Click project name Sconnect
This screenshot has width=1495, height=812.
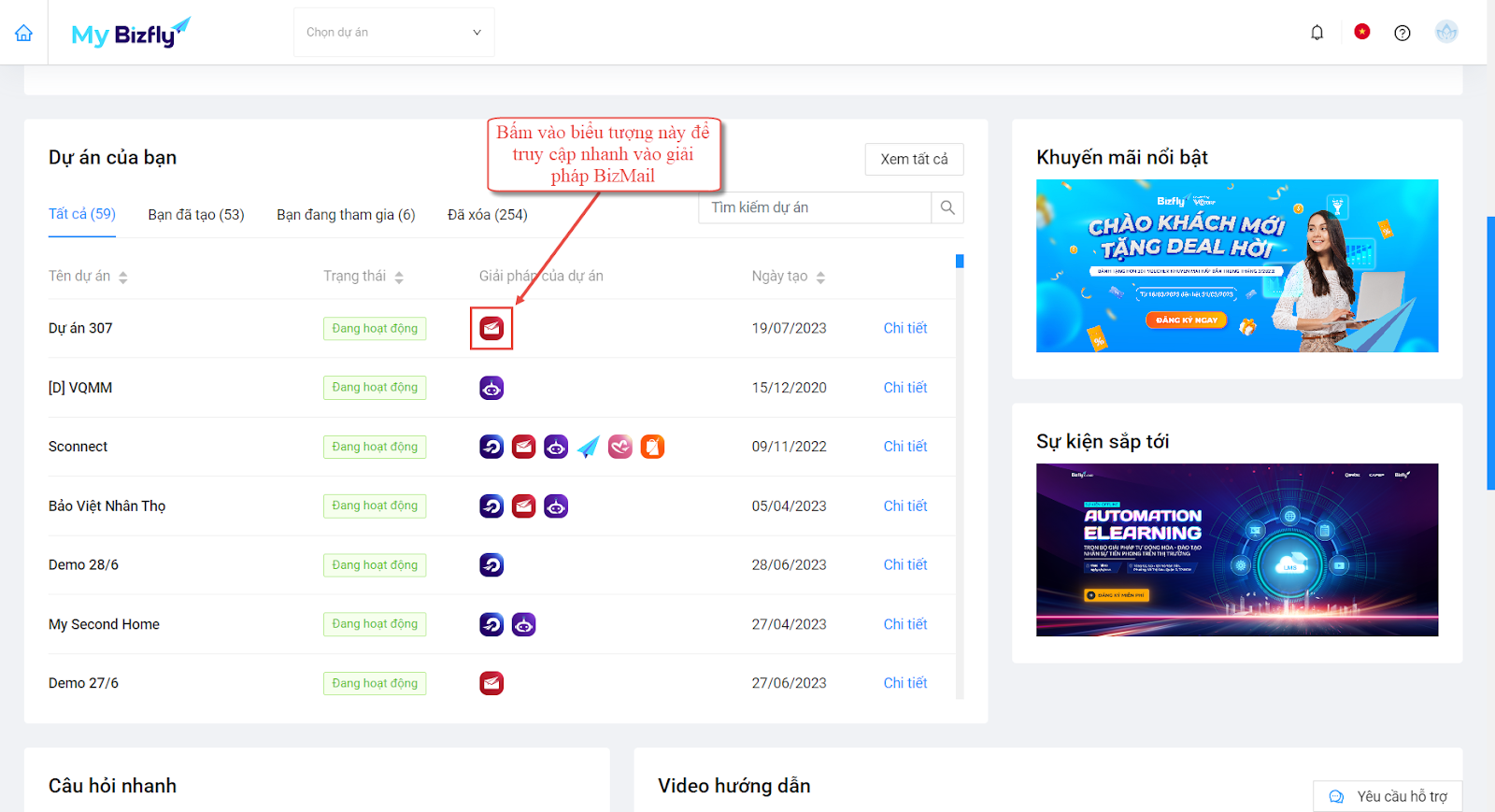coord(78,447)
